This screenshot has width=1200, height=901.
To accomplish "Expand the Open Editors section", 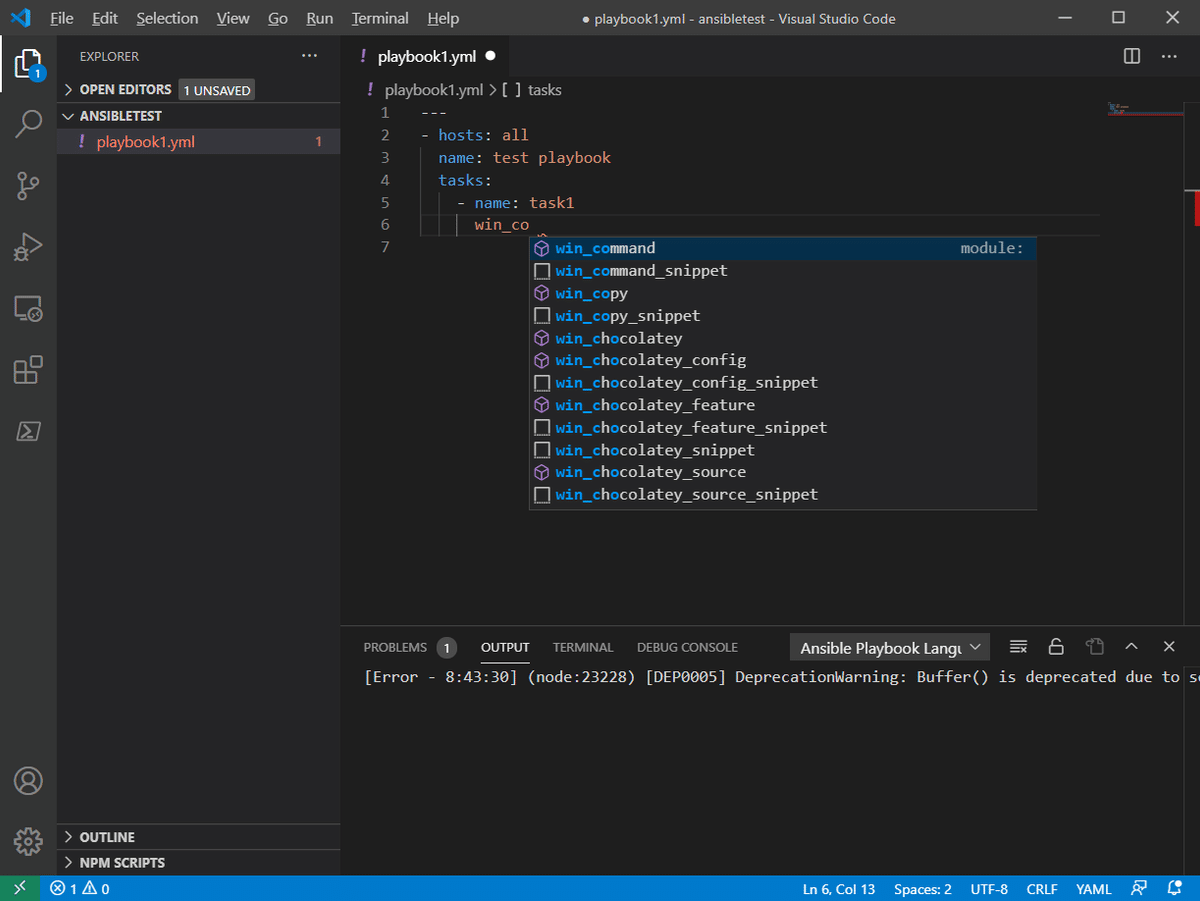I will (198, 90).
